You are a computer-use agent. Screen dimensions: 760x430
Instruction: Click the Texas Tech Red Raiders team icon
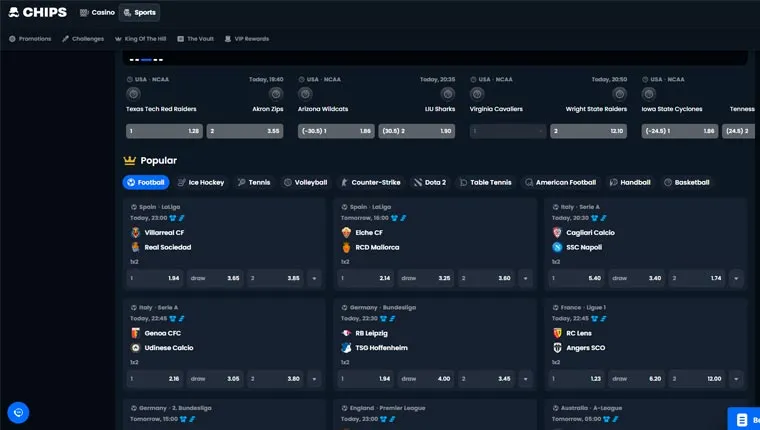click(x=133, y=94)
